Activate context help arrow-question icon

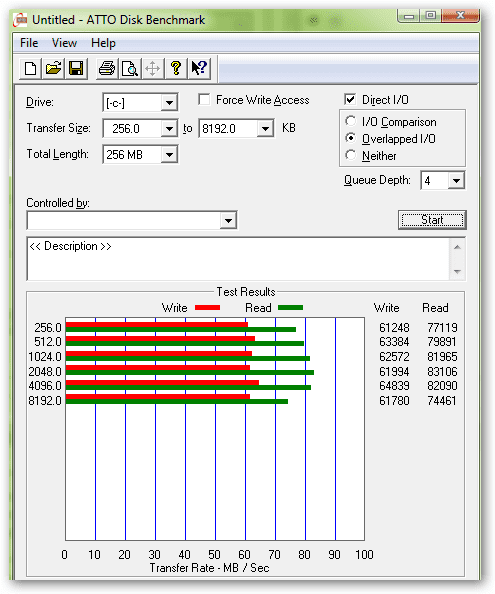[x=199, y=69]
